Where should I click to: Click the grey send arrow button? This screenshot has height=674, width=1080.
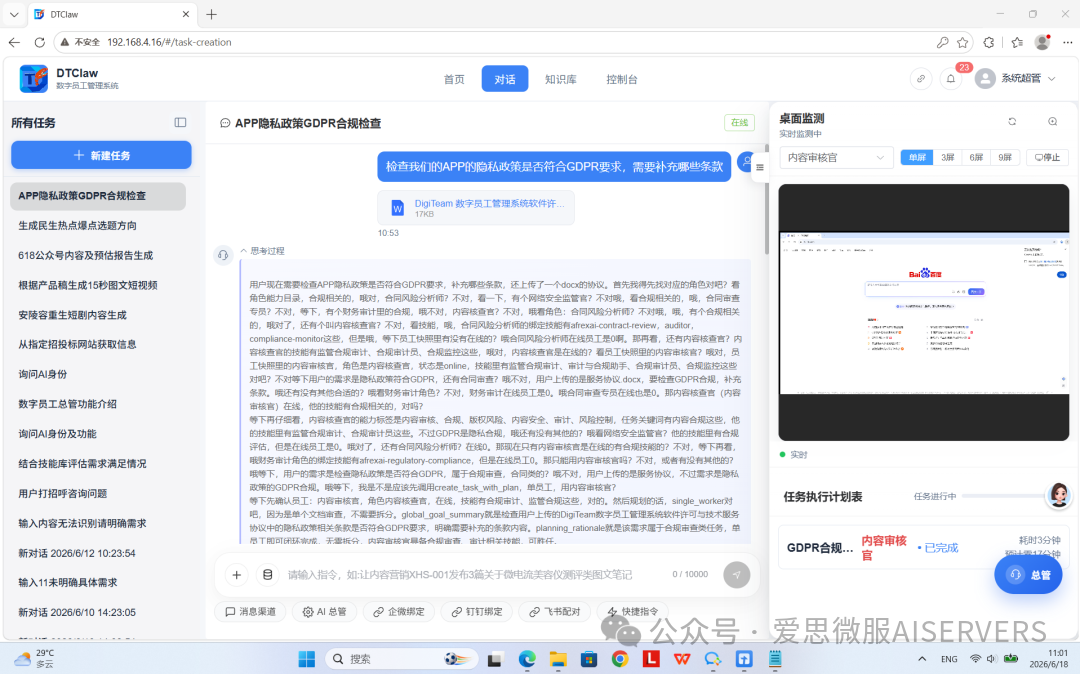[x=736, y=574]
